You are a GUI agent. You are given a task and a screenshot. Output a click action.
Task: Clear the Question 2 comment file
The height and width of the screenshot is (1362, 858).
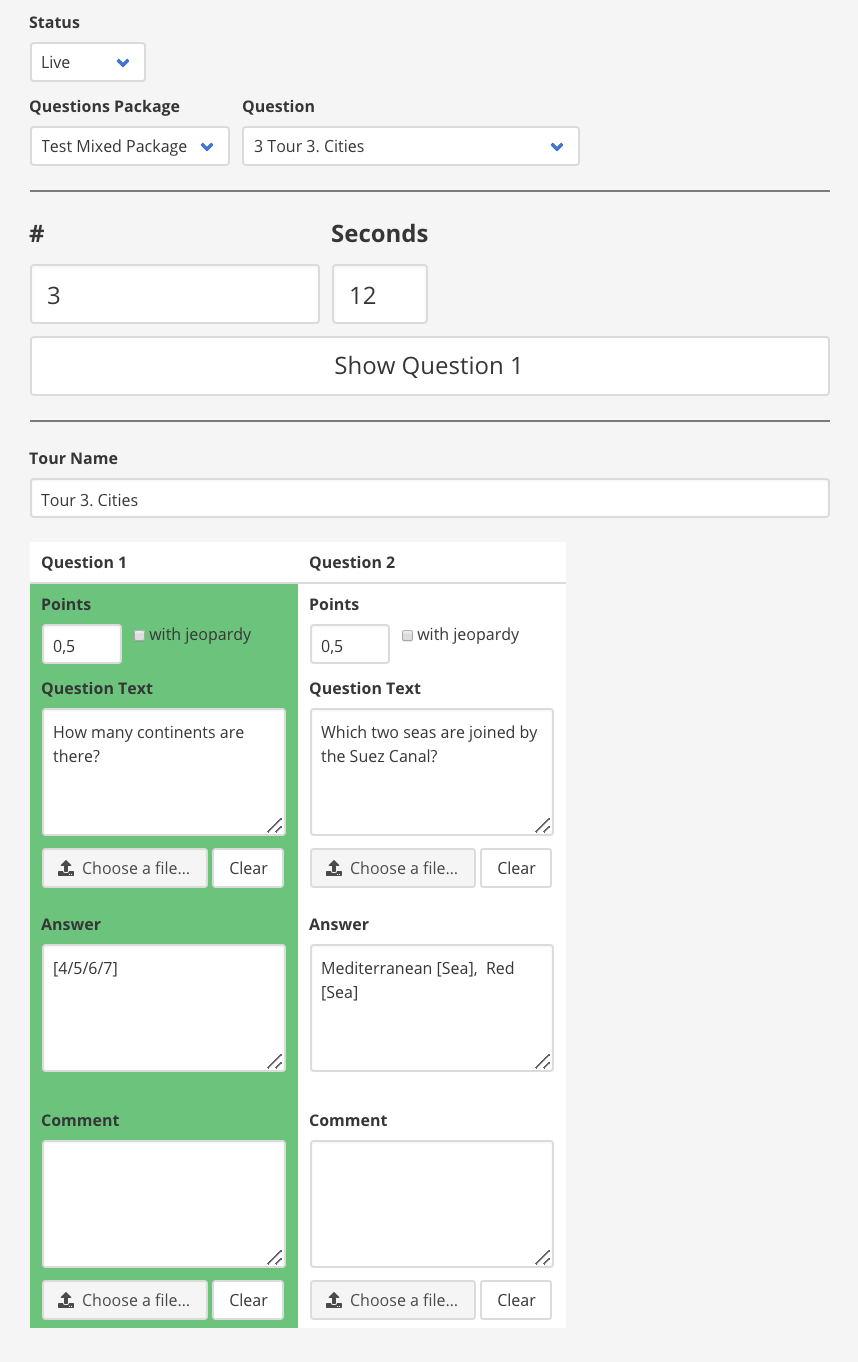pos(516,1300)
